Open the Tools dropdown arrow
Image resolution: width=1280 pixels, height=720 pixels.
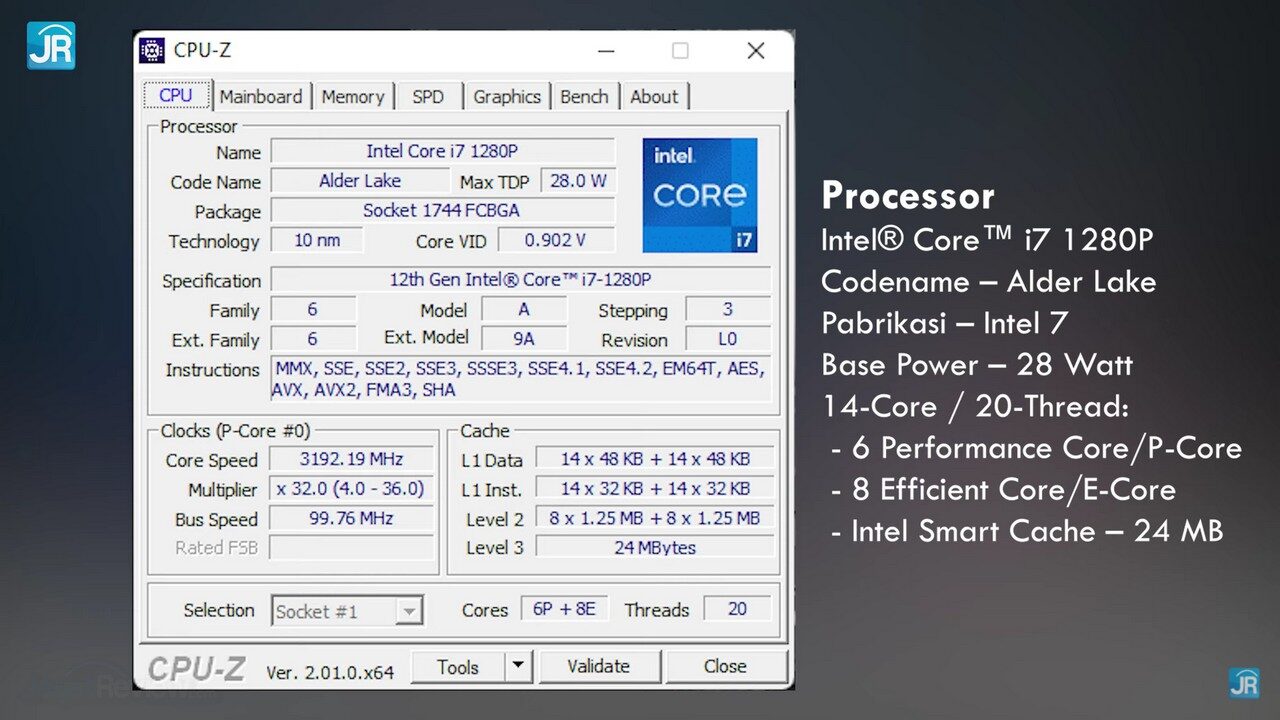(517, 666)
